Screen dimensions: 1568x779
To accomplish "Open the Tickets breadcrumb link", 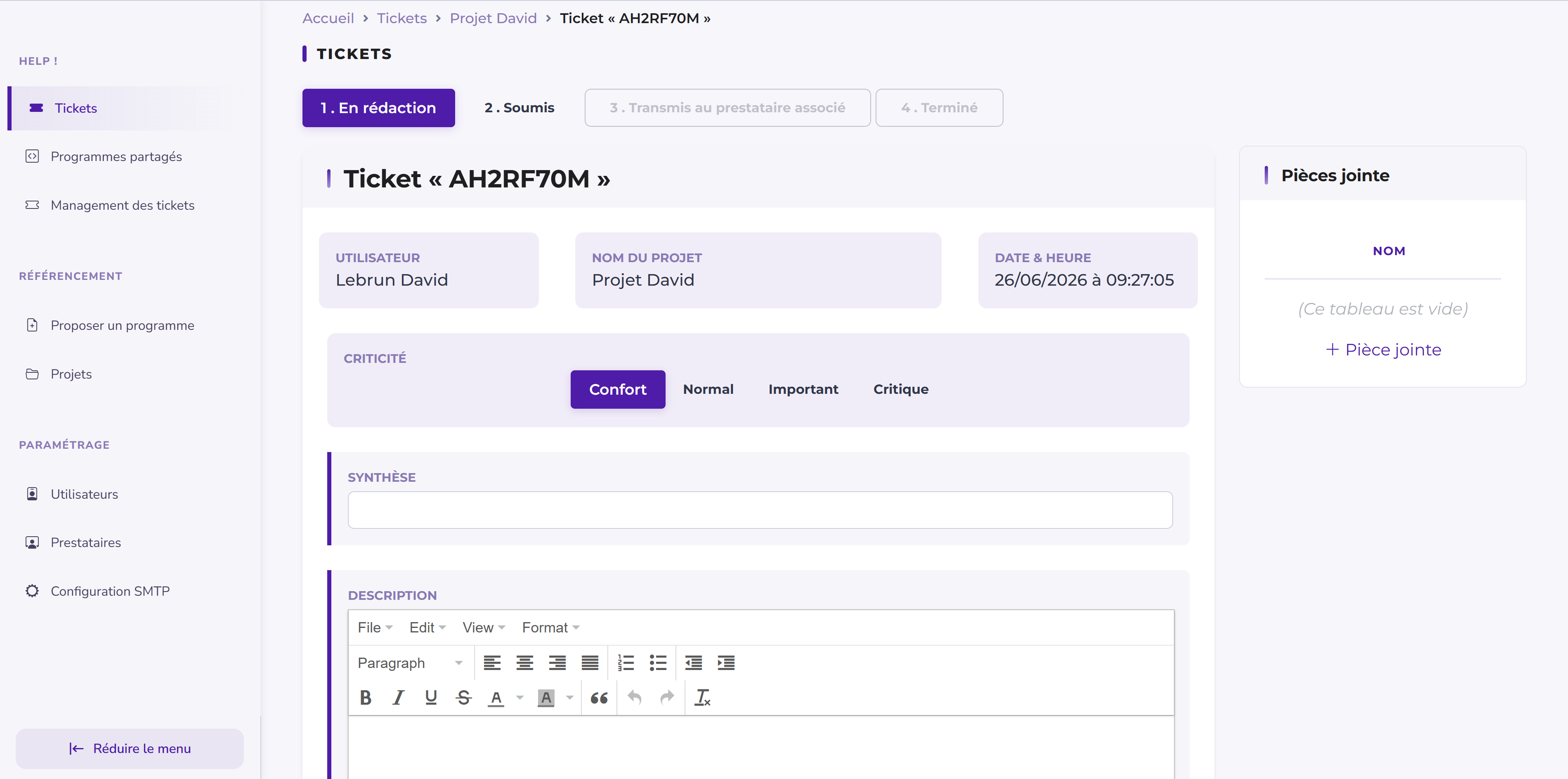I will click(402, 18).
